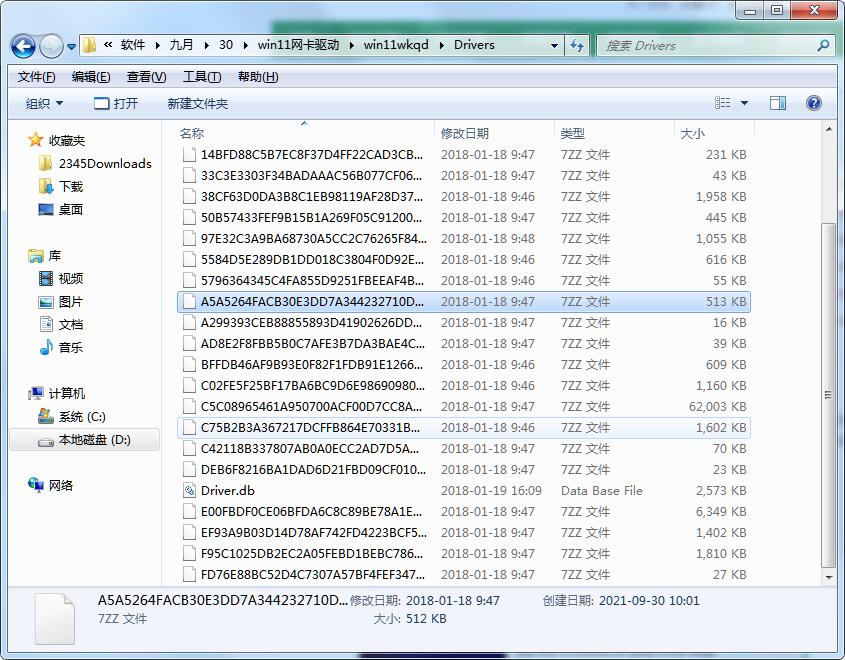Click file icon of 50B57433FEF9B15B1A269F05C91200...
This screenshot has height=660, width=845.
click(x=189, y=218)
